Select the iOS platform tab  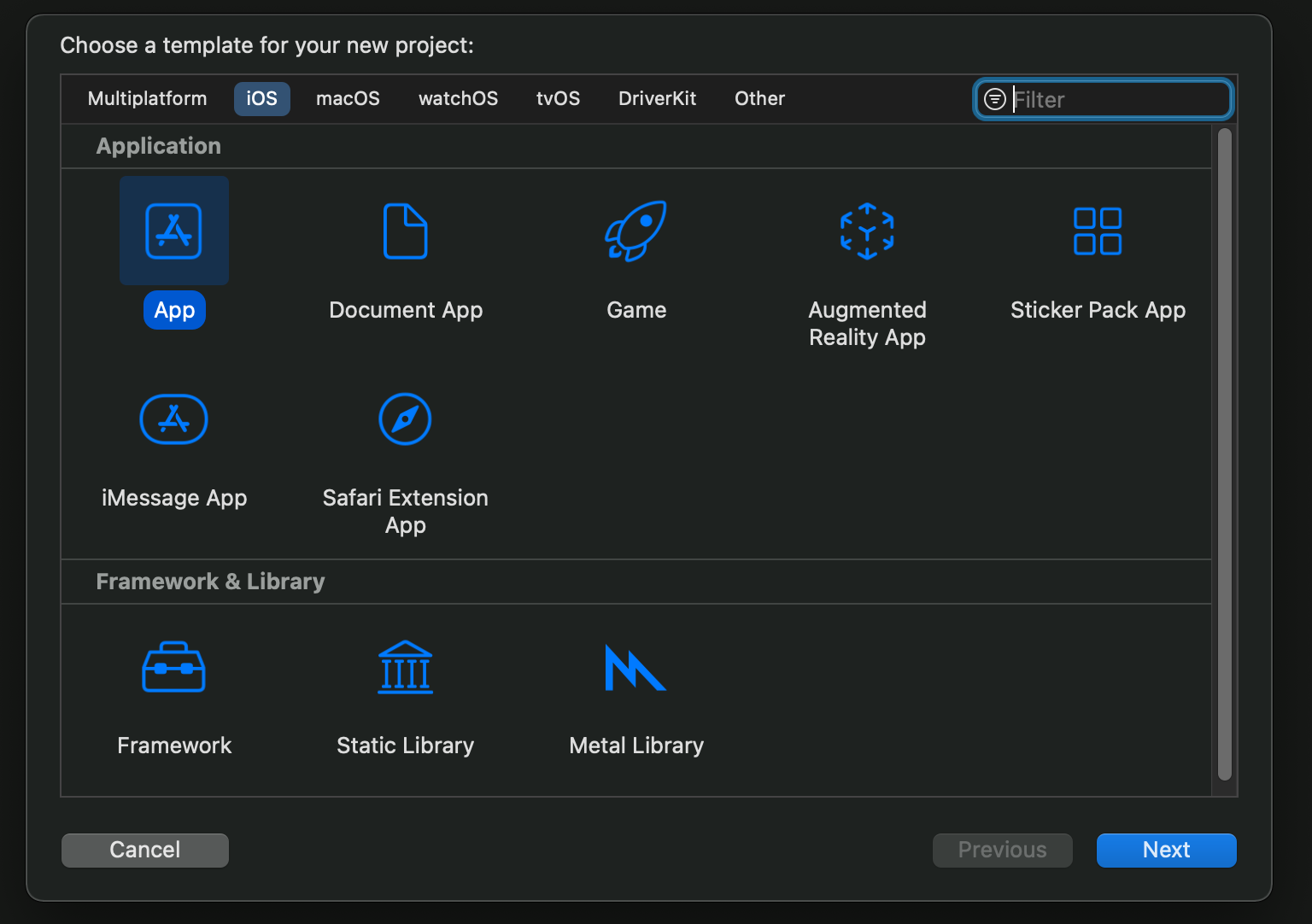262,98
